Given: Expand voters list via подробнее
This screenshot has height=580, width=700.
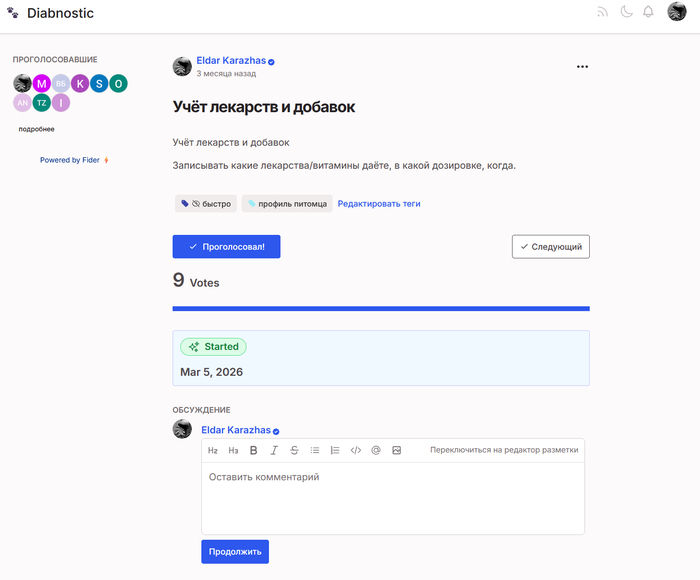Looking at the screenshot, I should point(36,129).
